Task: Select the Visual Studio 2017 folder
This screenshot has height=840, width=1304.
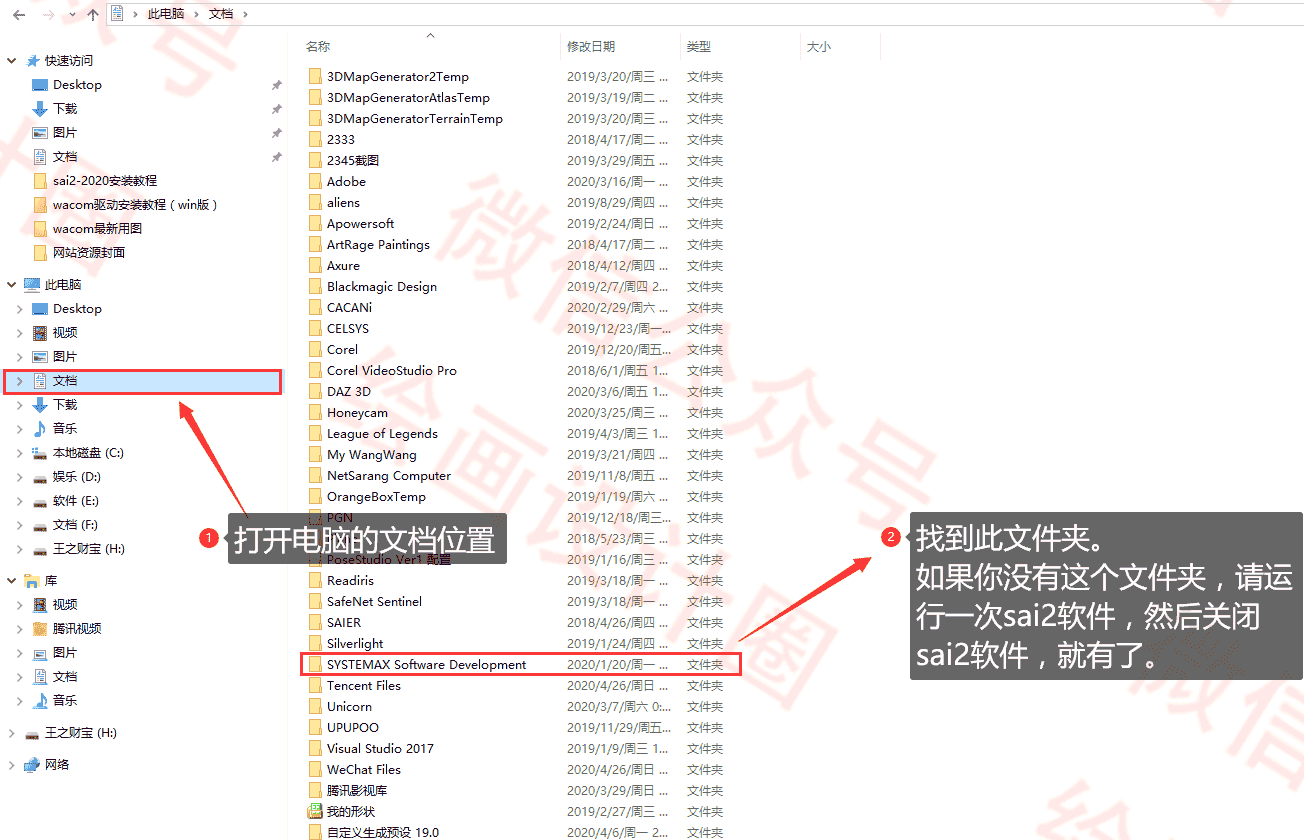Action: point(380,749)
